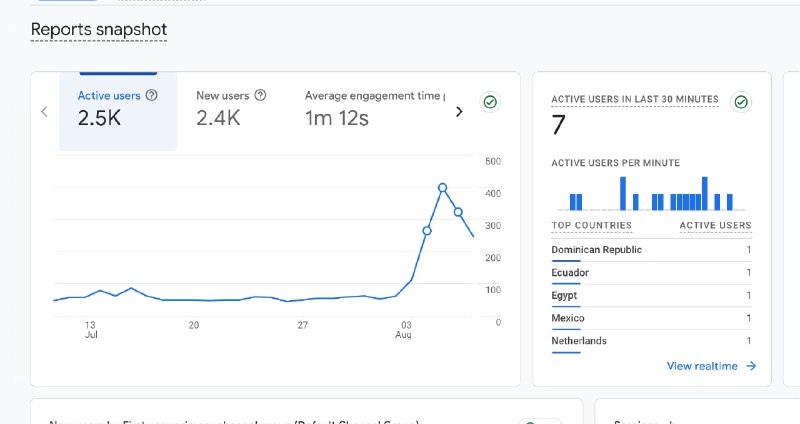Select the Dominican Republic country row

pos(652,250)
